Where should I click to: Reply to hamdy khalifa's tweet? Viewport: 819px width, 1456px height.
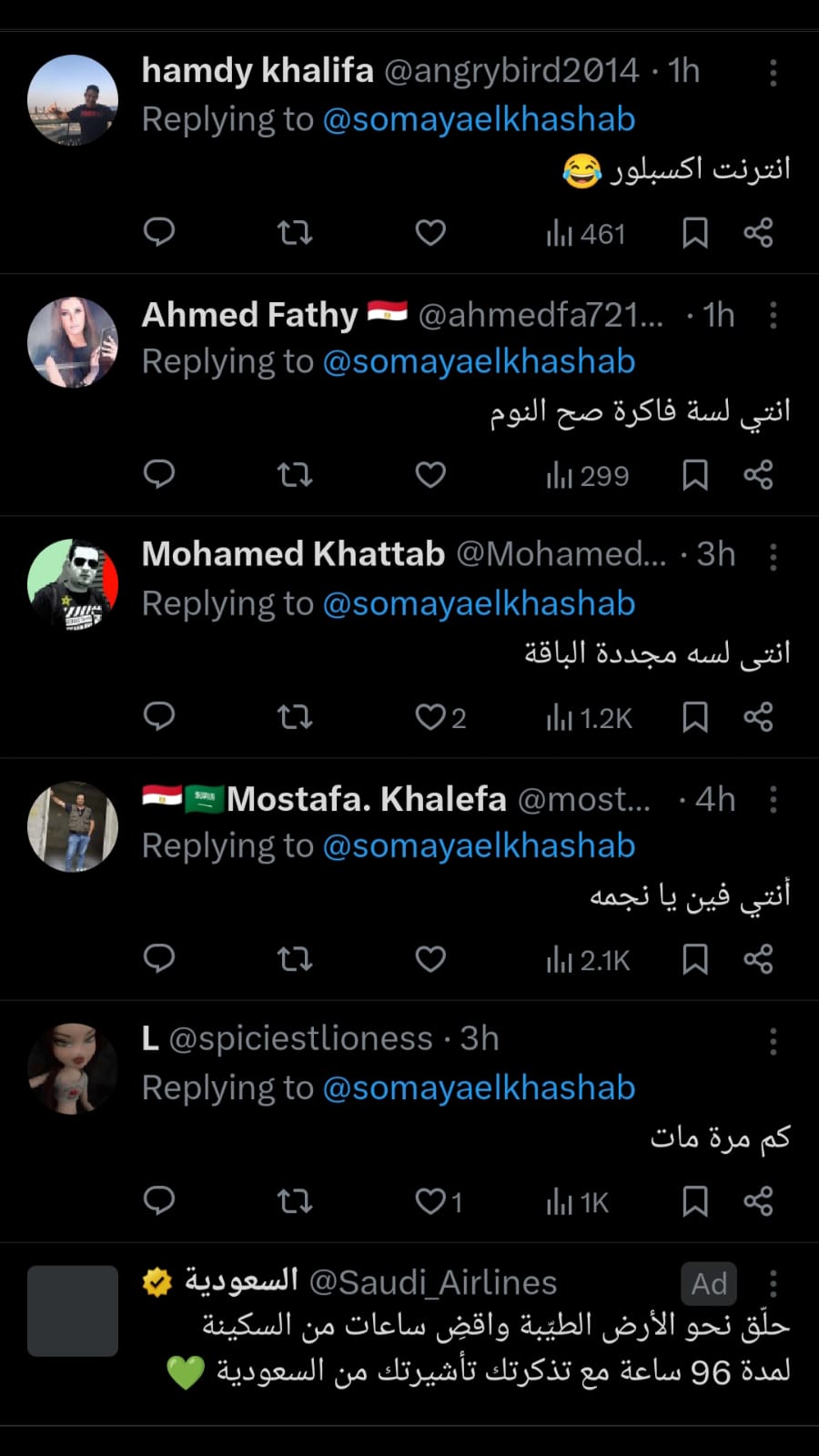coord(159,233)
